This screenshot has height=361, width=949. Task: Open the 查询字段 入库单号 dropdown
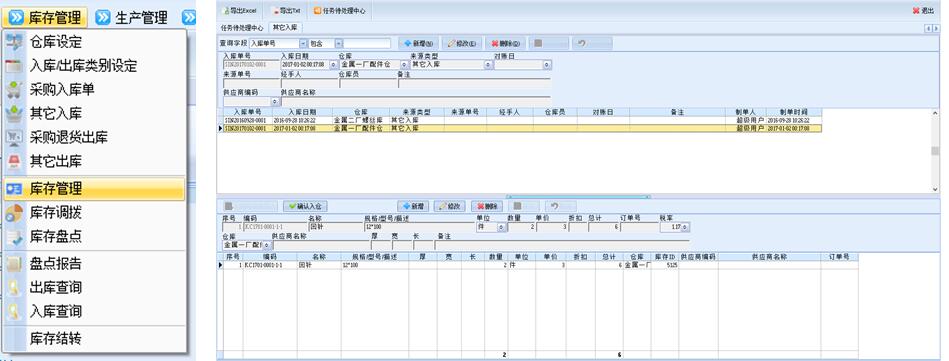coord(303,44)
